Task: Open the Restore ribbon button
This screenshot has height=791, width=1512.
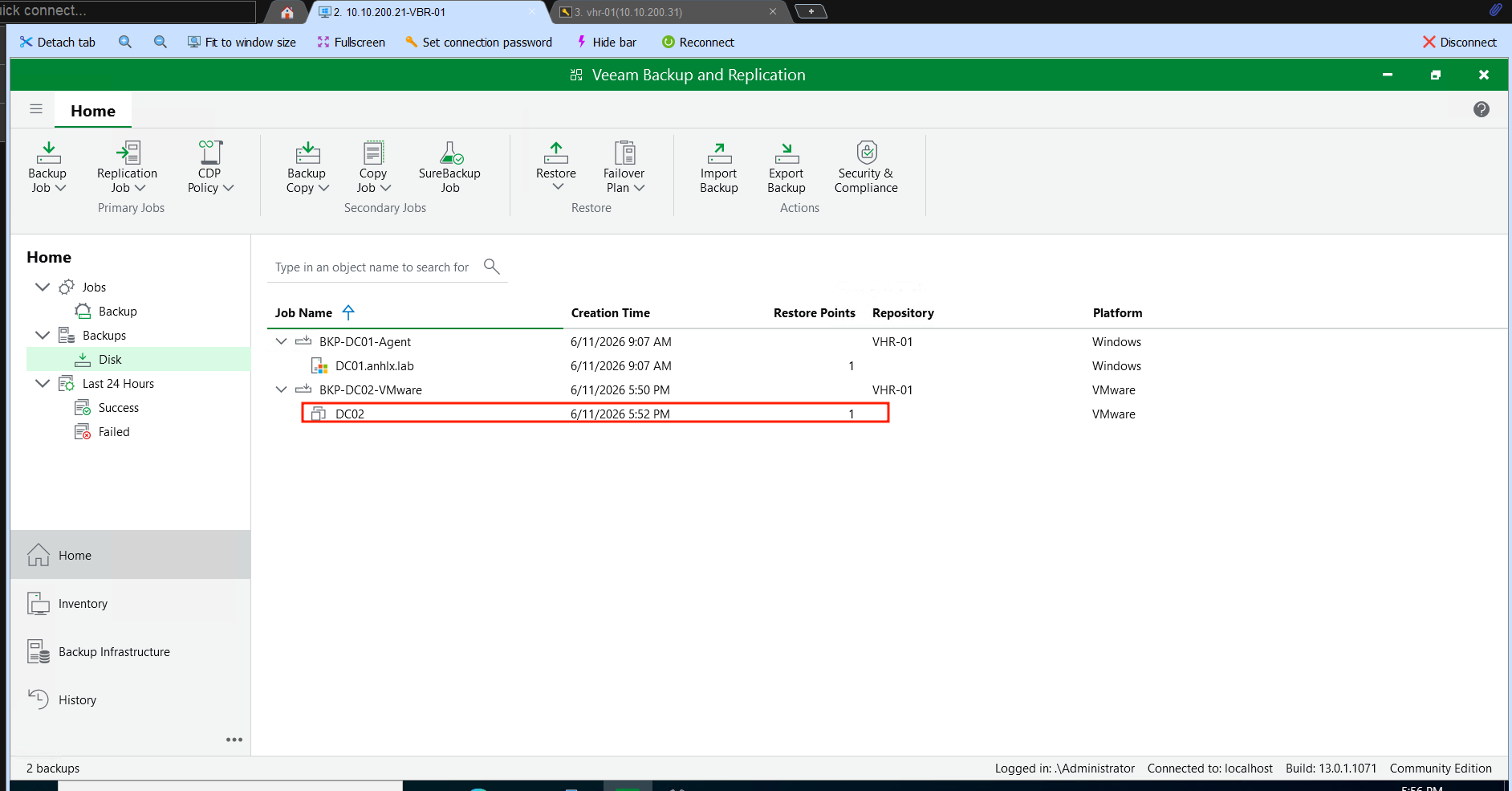Action: [556, 167]
